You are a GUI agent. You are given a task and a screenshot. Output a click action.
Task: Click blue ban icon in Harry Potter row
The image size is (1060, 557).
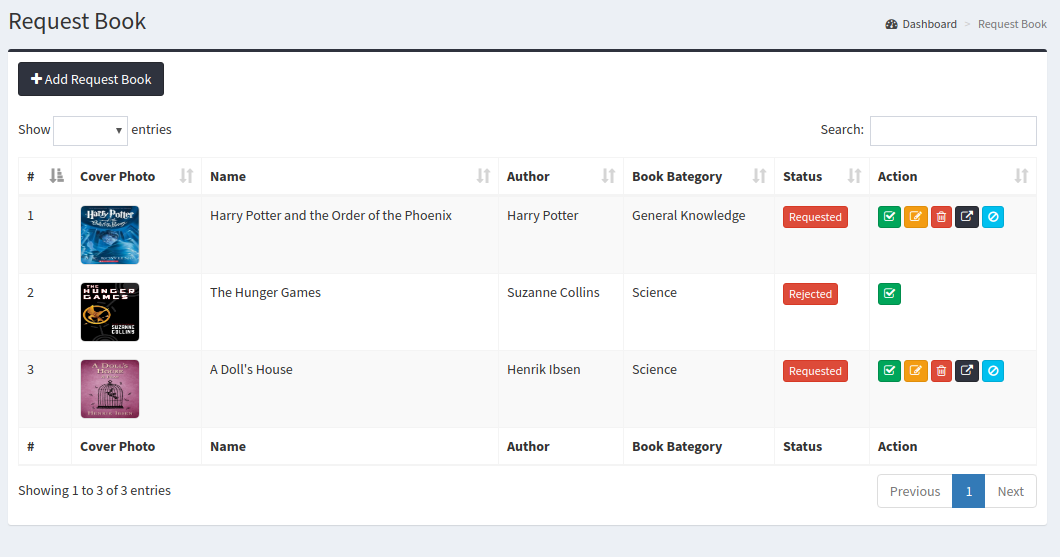click(x=993, y=217)
